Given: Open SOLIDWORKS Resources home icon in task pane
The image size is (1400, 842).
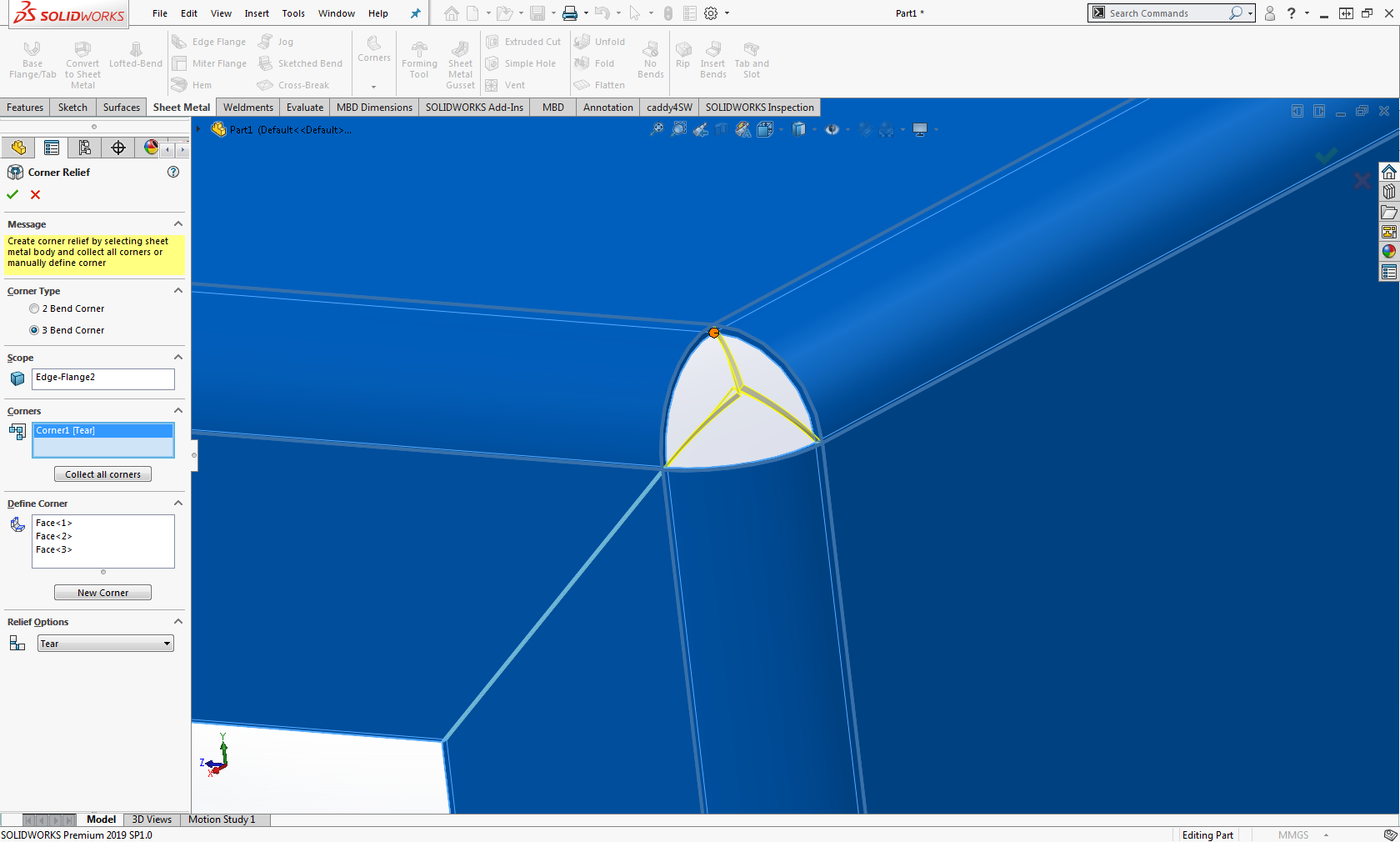Looking at the screenshot, I should pyautogui.click(x=1388, y=172).
